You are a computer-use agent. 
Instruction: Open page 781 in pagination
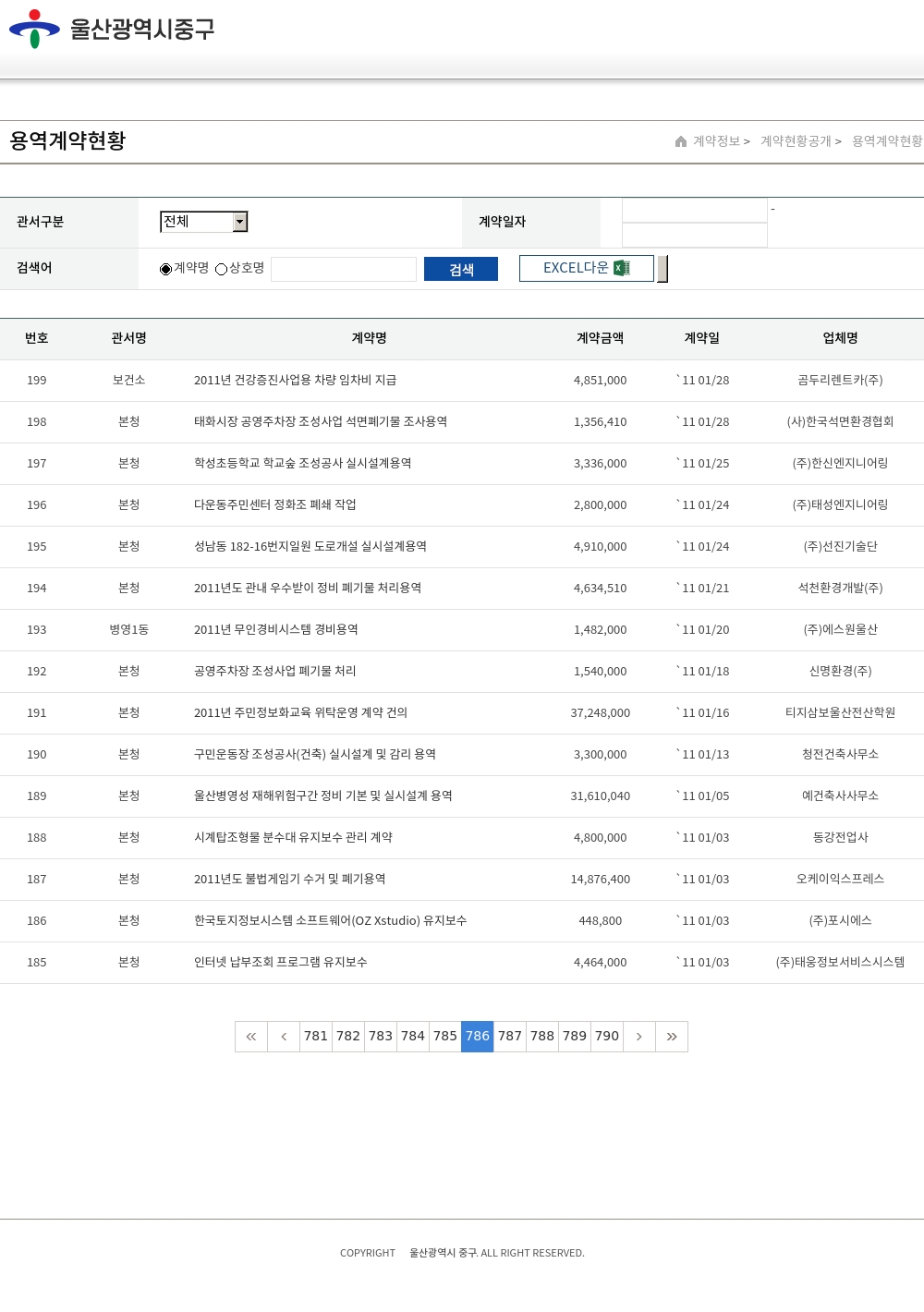pos(316,1037)
